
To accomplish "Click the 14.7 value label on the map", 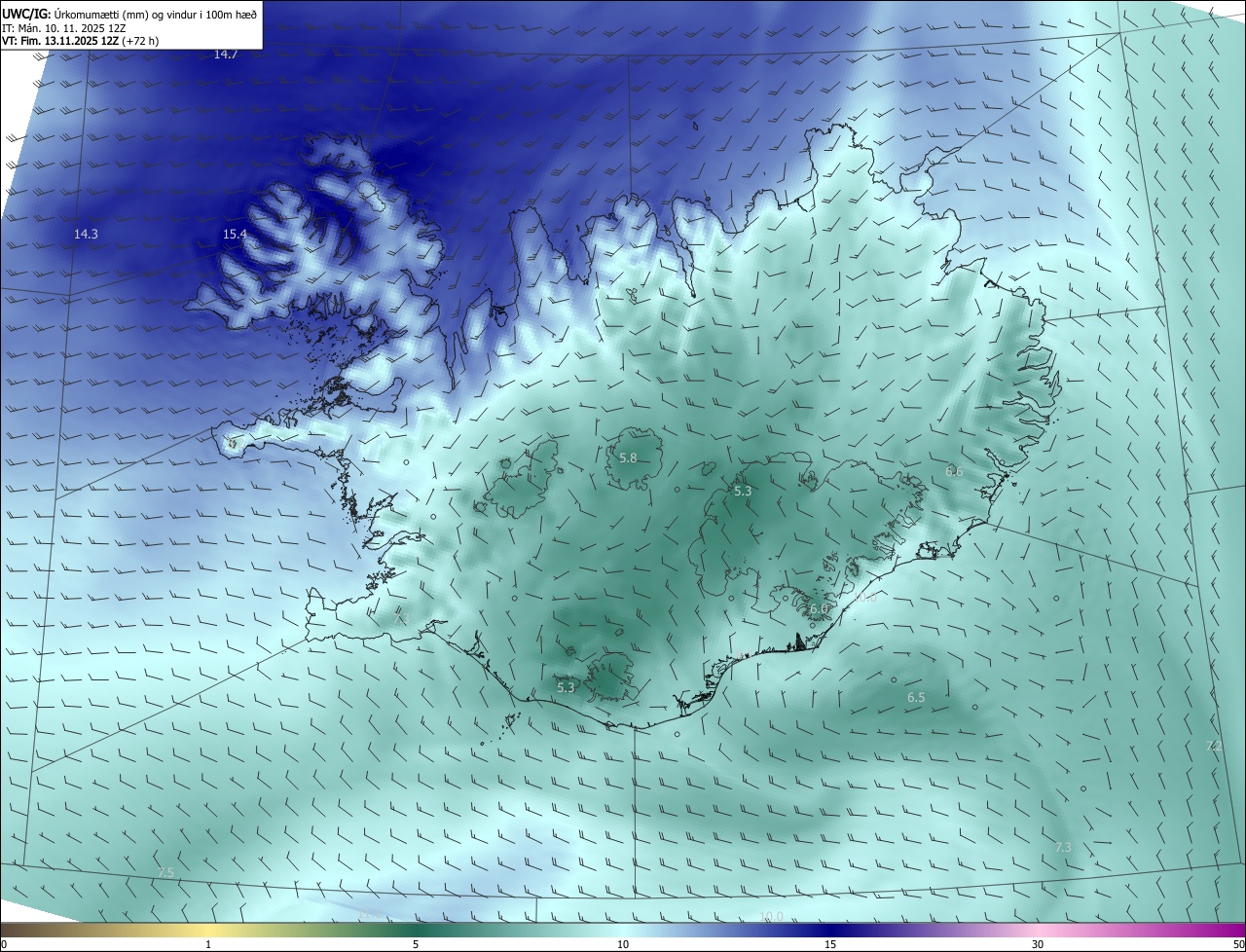I will click(x=226, y=55).
